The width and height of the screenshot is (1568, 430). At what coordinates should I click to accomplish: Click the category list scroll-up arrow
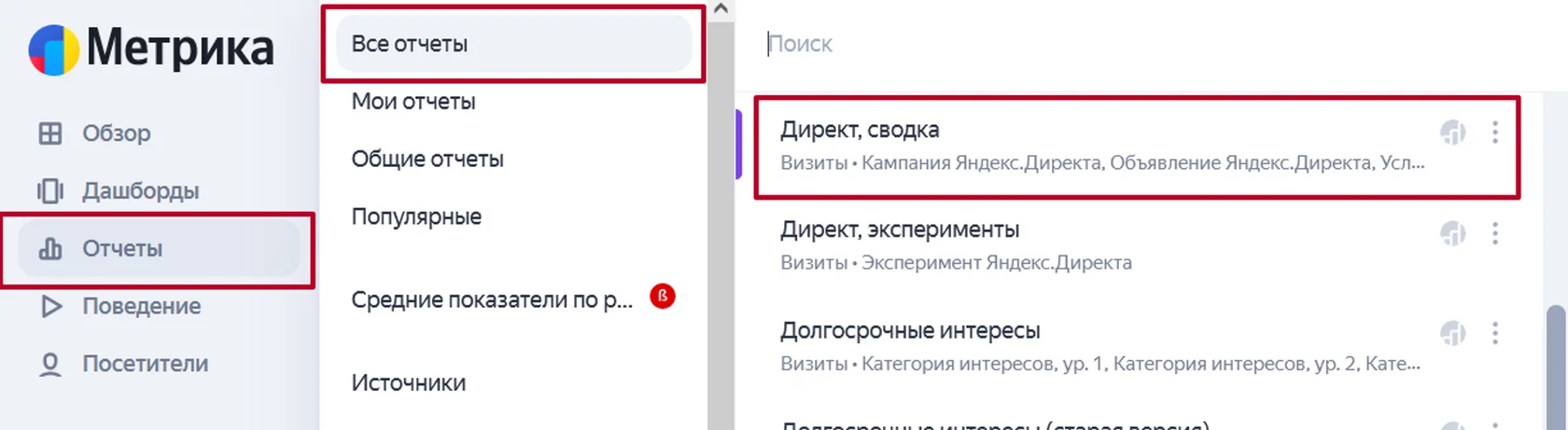click(721, 9)
